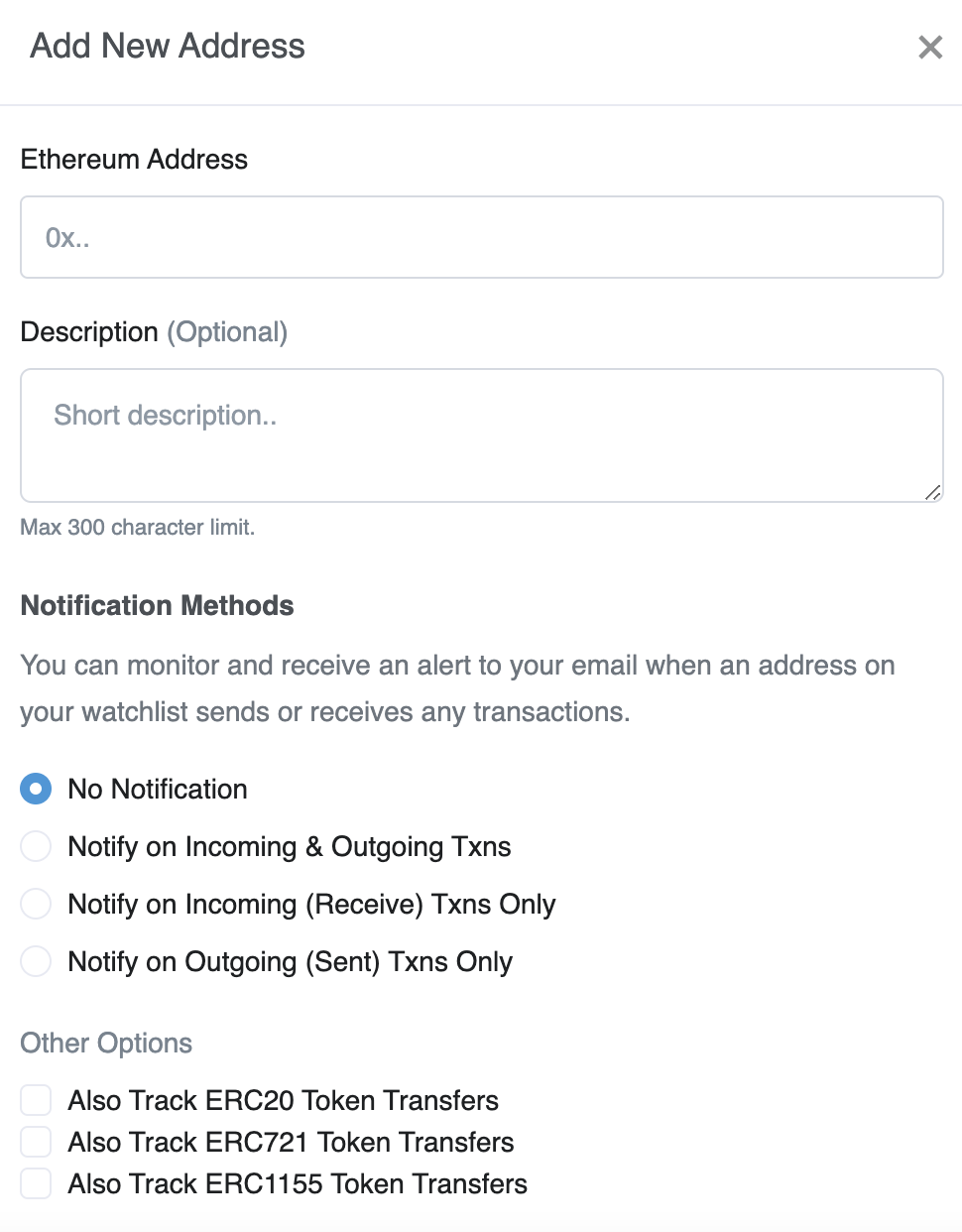
Task: Choose the Incoming & Outgoing Txns radio circle
Action: click(36, 847)
